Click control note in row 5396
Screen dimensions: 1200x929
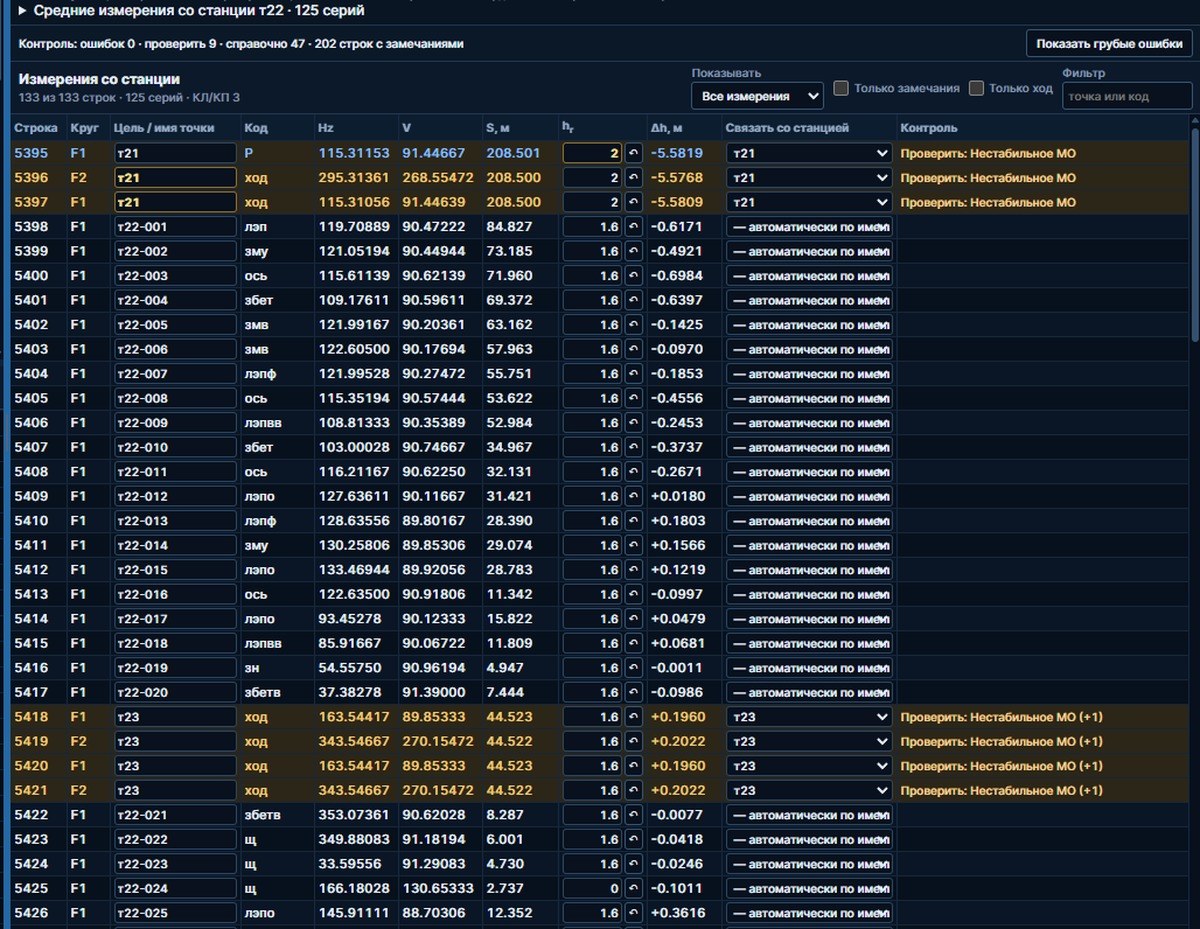[x=988, y=178]
